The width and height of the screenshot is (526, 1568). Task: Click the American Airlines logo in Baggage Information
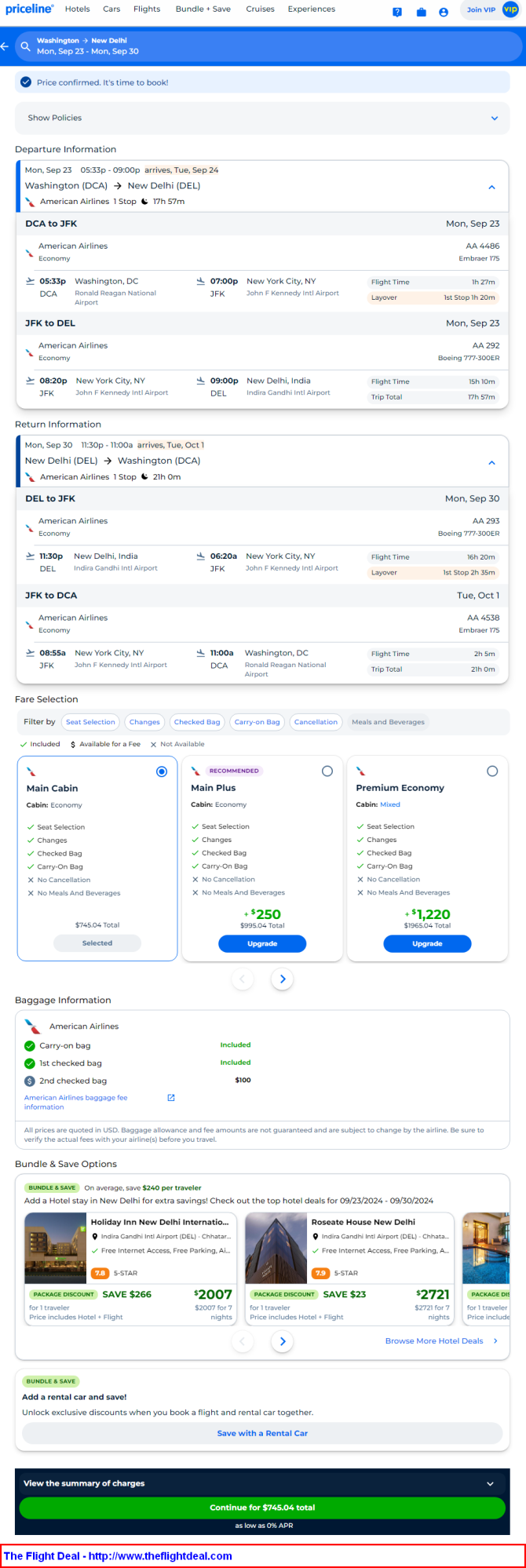[32, 1026]
